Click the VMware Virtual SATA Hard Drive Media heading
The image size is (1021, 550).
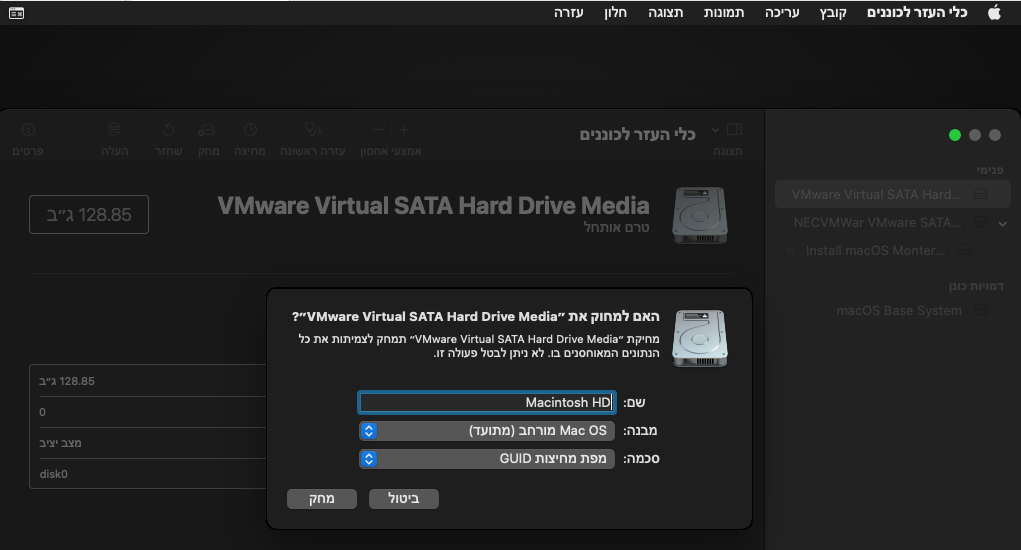click(x=433, y=206)
